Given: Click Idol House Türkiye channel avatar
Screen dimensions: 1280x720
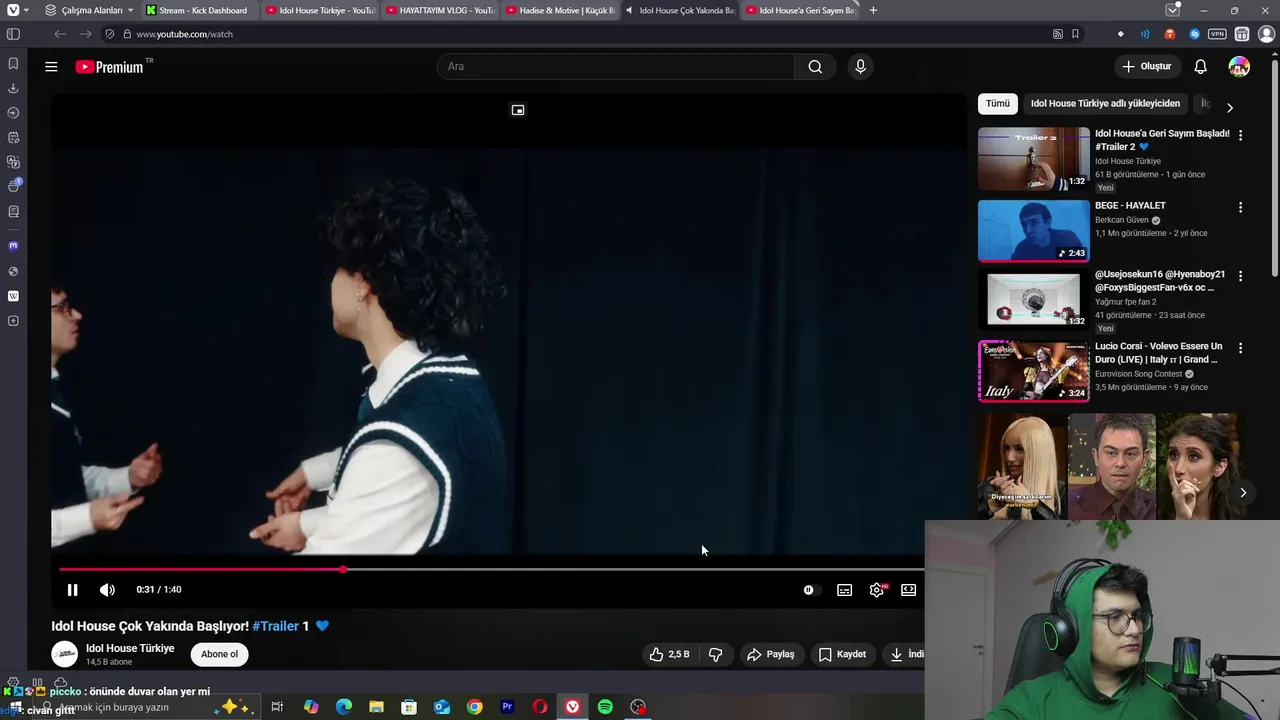Looking at the screenshot, I should click(65, 654).
